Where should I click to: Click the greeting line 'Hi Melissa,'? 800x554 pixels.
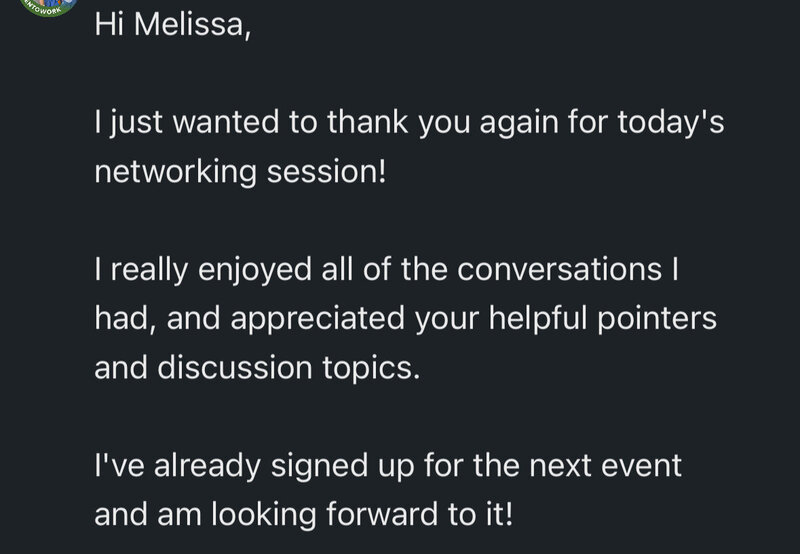[x=173, y=24]
